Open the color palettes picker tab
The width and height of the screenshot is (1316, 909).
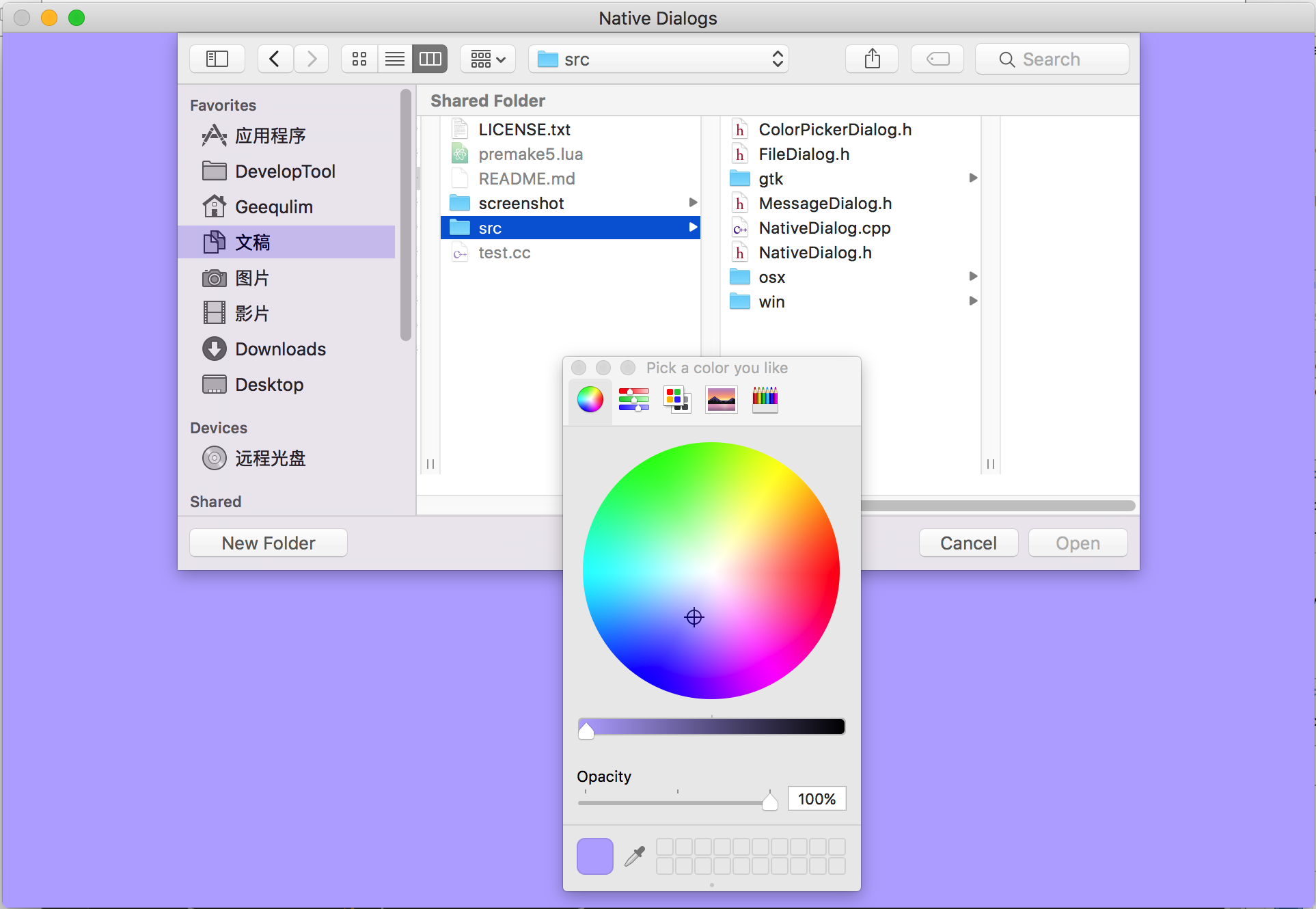pos(677,399)
